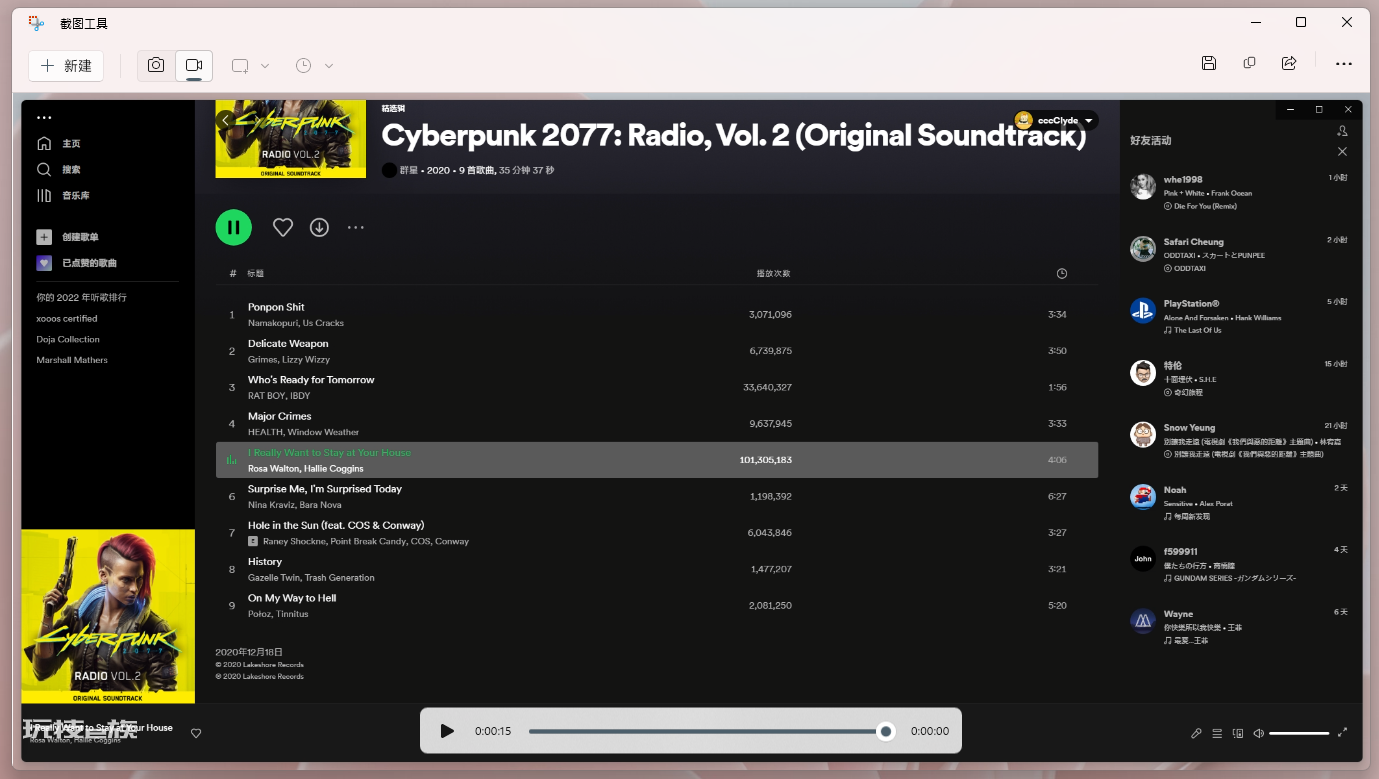Click the Cyberpunk album cover in the sidebar
The height and width of the screenshot is (779, 1379).
(108, 616)
